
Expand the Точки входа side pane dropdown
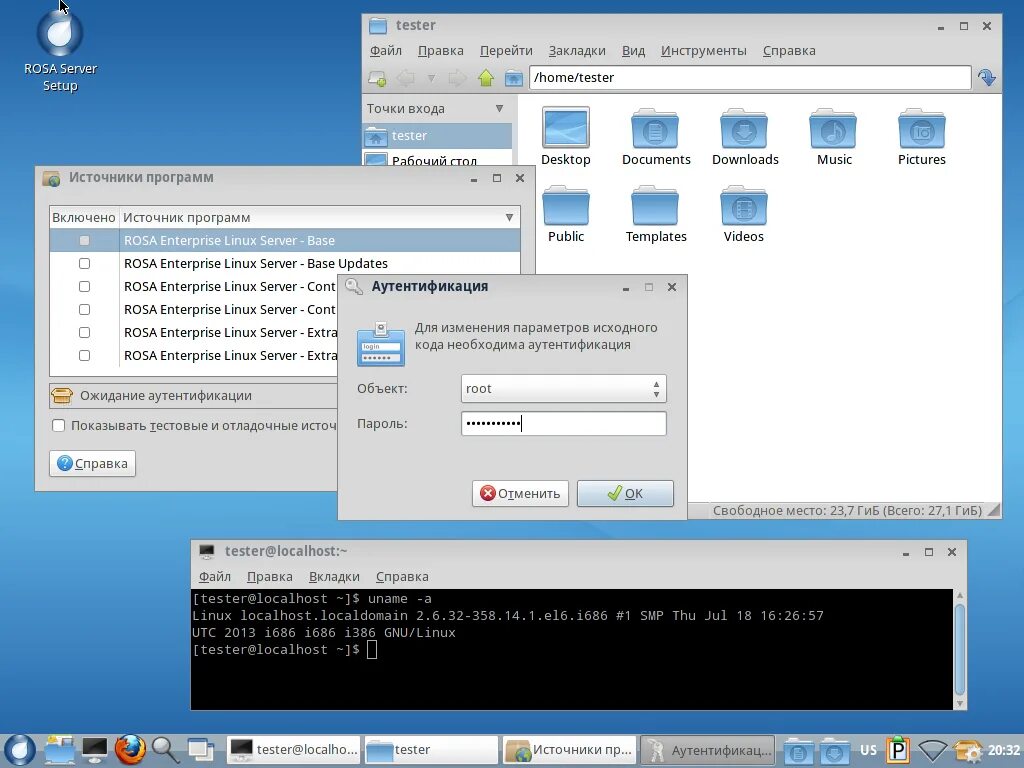point(499,108)
